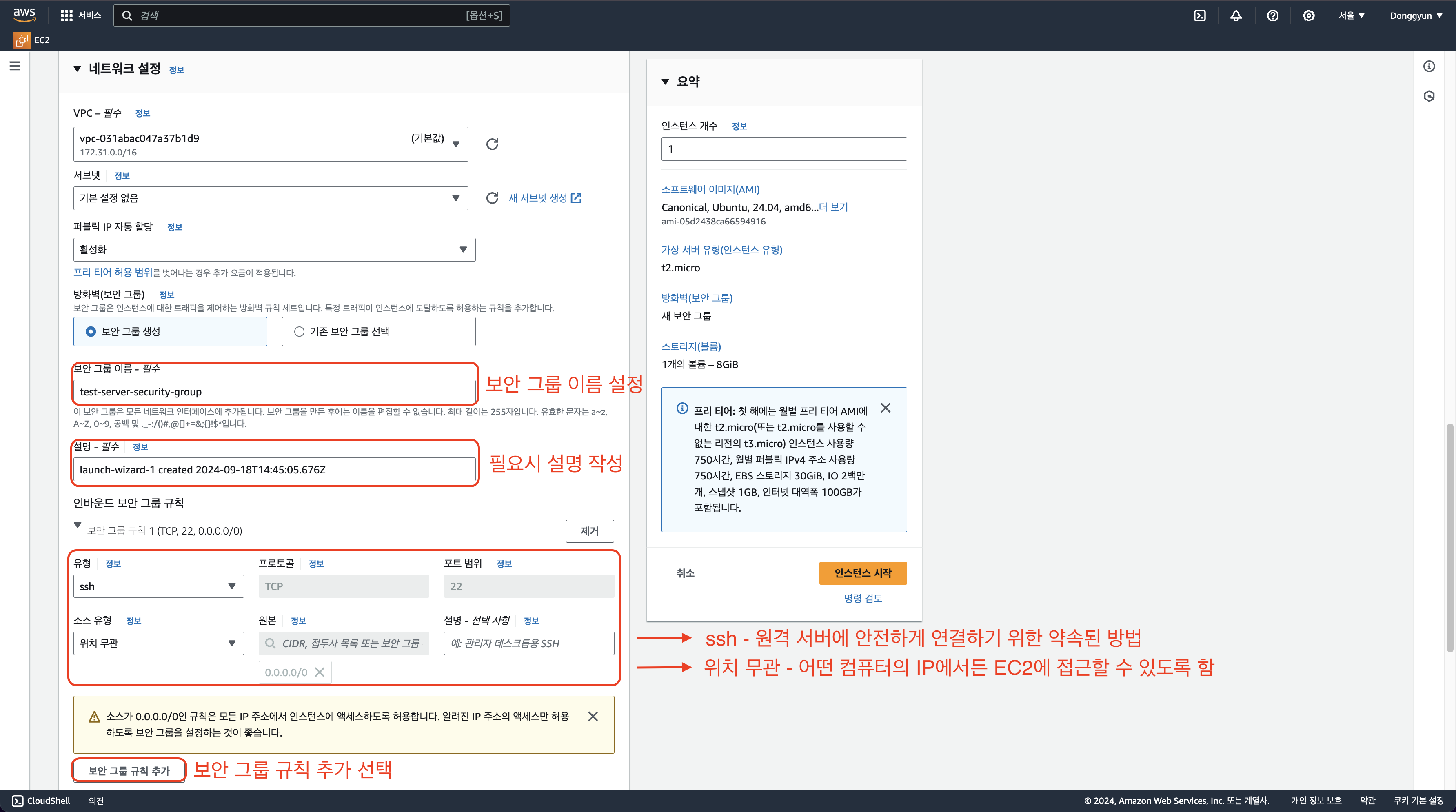Viewport: 1456px width, 812px height.
Task: Click the security group name input field
Action: click(x=274, y=392)
